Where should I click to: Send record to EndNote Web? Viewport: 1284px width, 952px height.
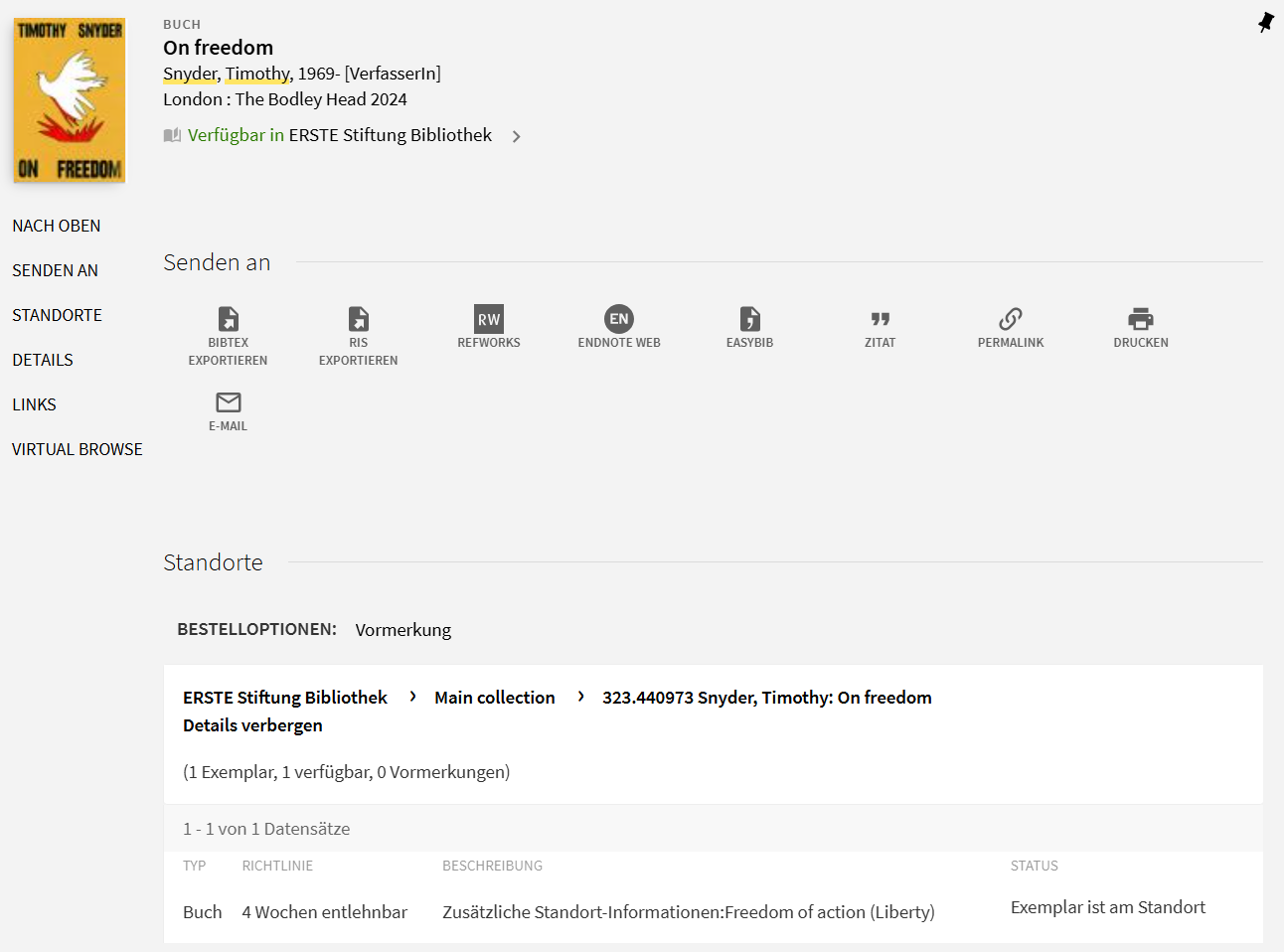(619, 319)
